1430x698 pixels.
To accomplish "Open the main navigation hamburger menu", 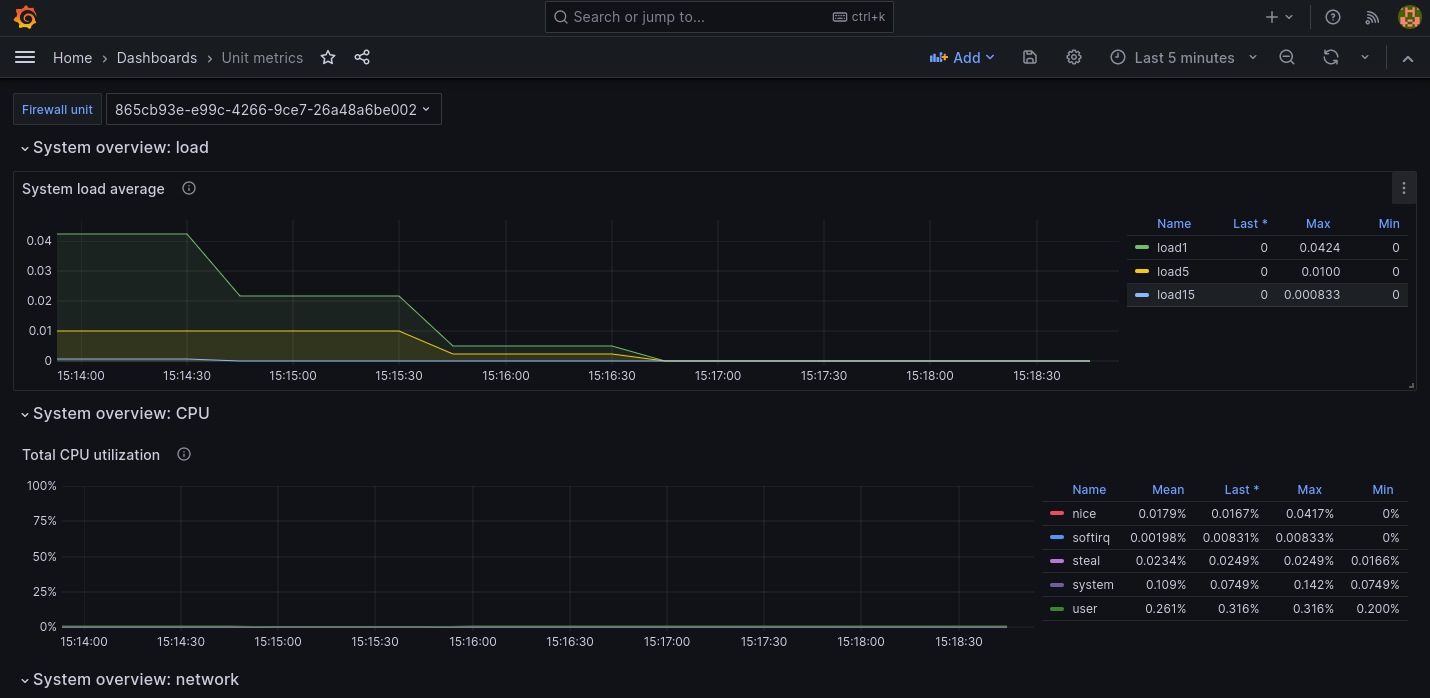I will (x=25, y=57).
